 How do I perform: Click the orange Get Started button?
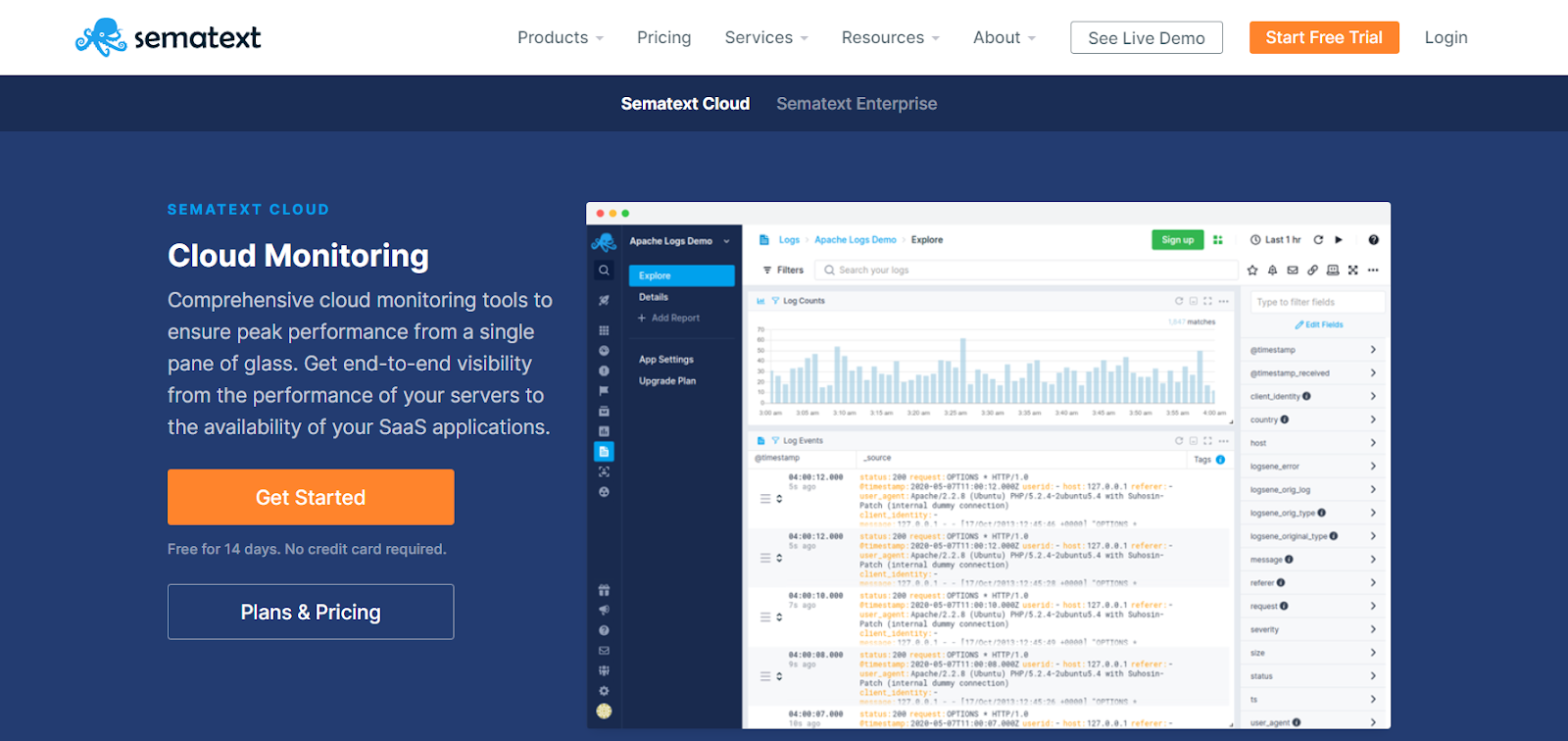(311, 497)
